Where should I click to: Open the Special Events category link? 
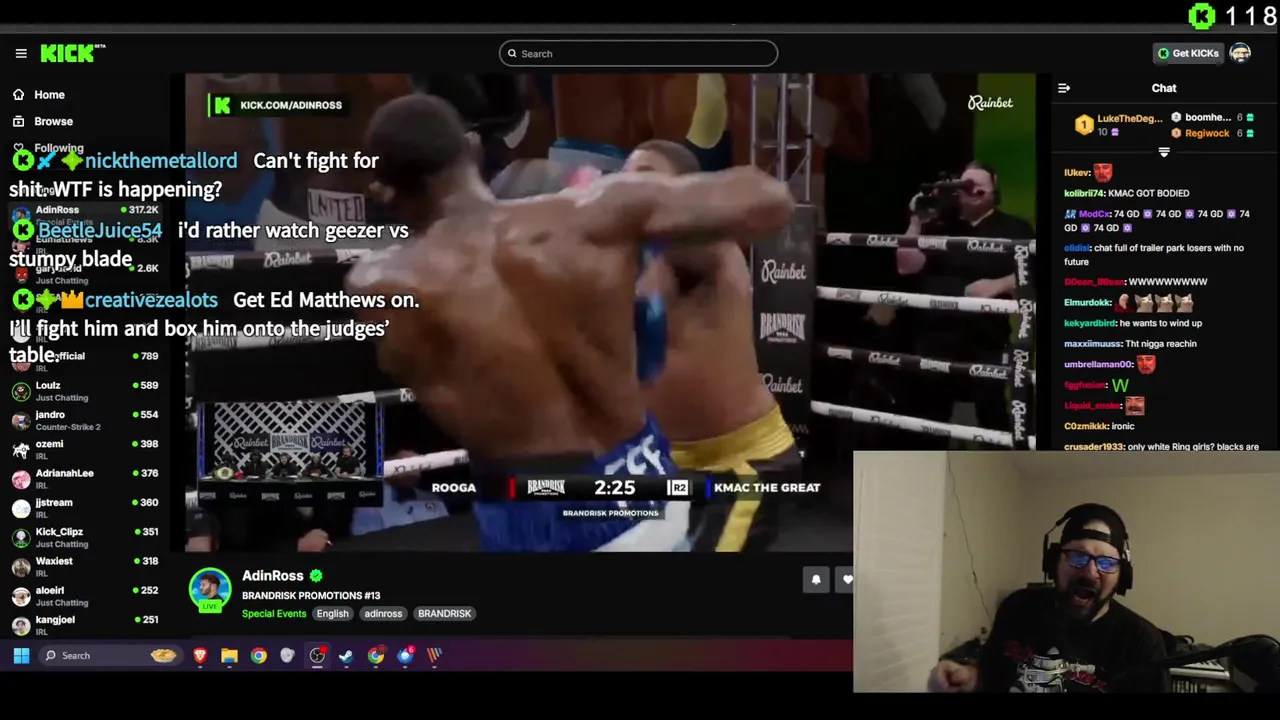274,614
